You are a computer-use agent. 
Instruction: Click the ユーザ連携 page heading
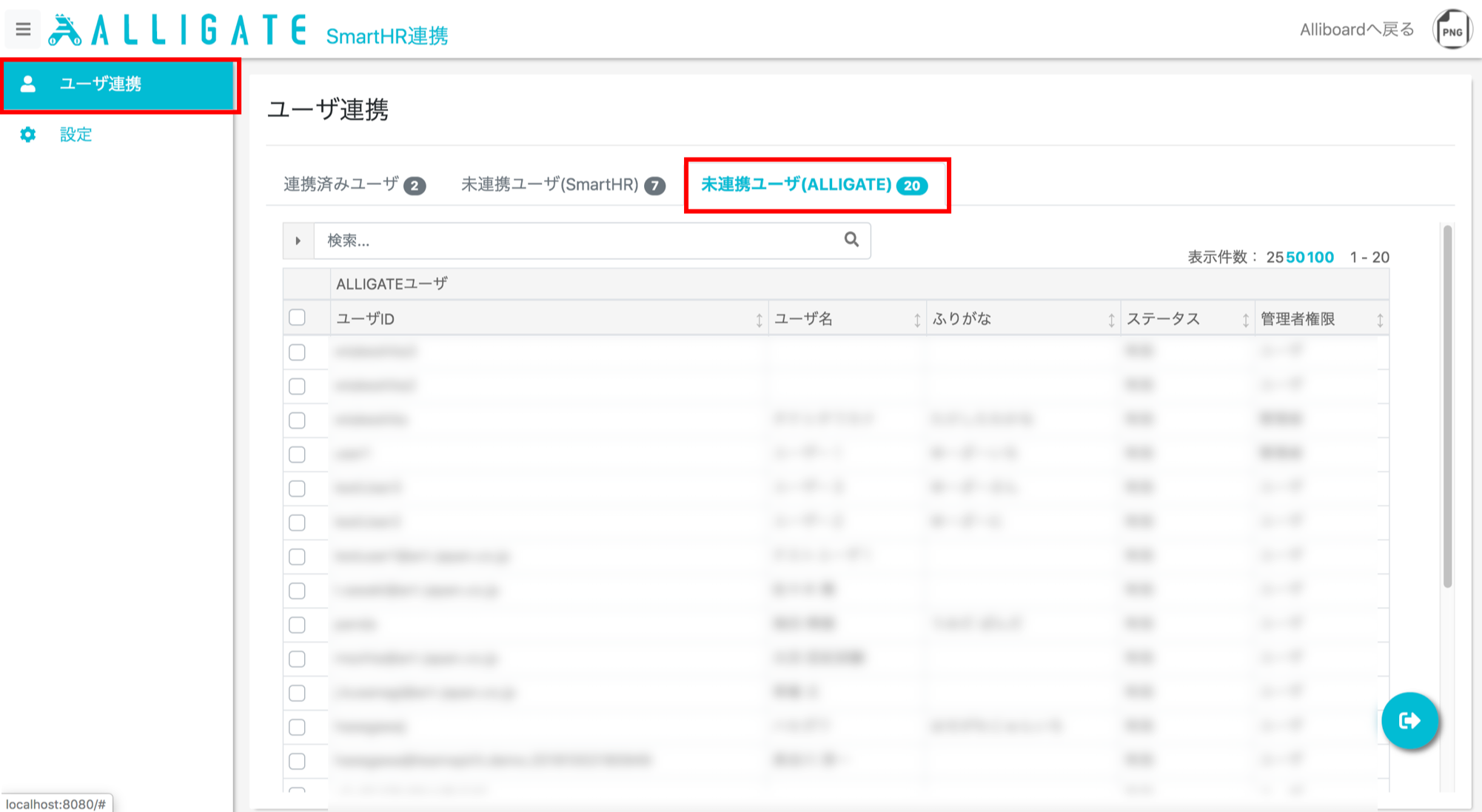[328, 110]
